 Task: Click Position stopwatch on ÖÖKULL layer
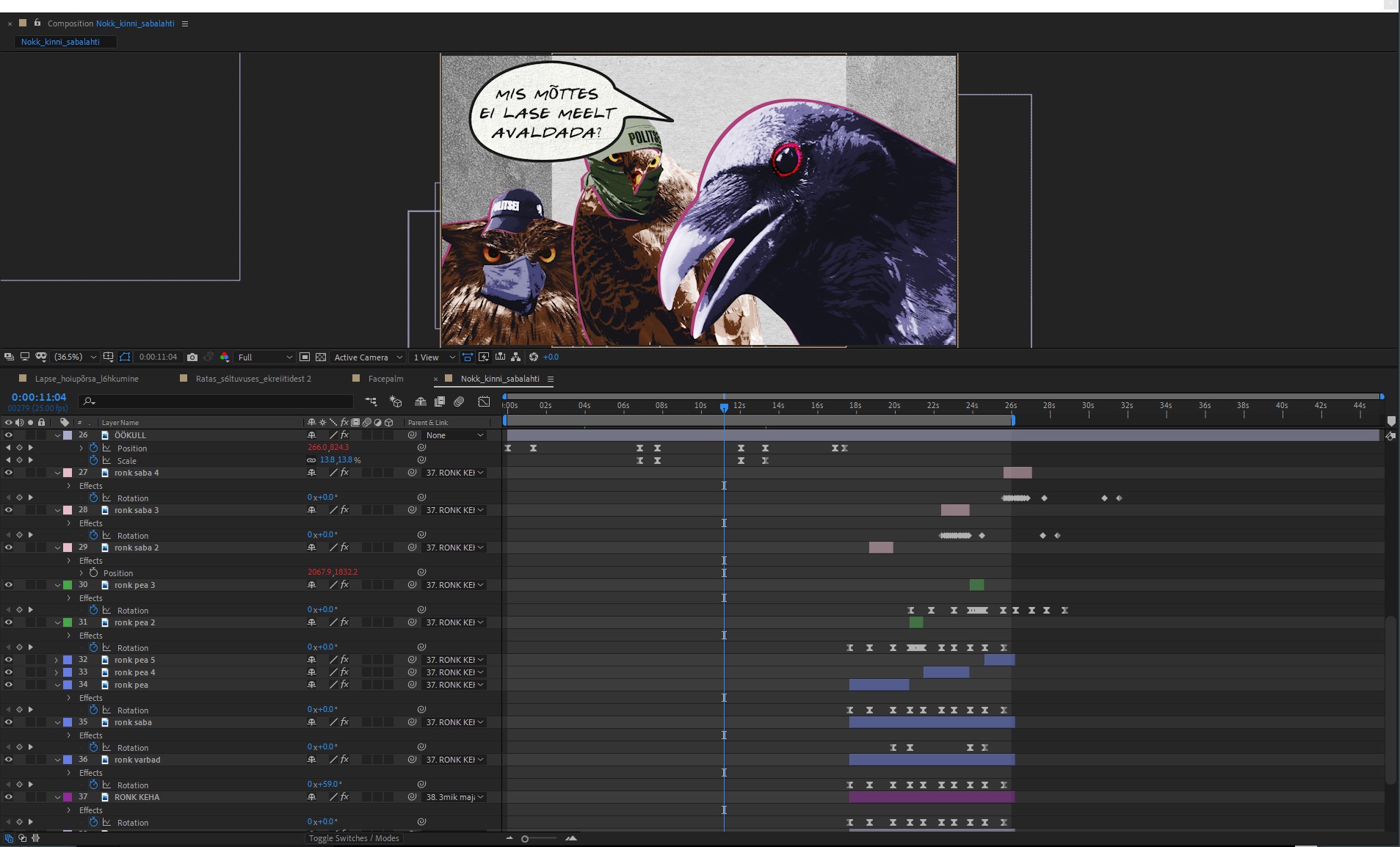coord(93,448)
